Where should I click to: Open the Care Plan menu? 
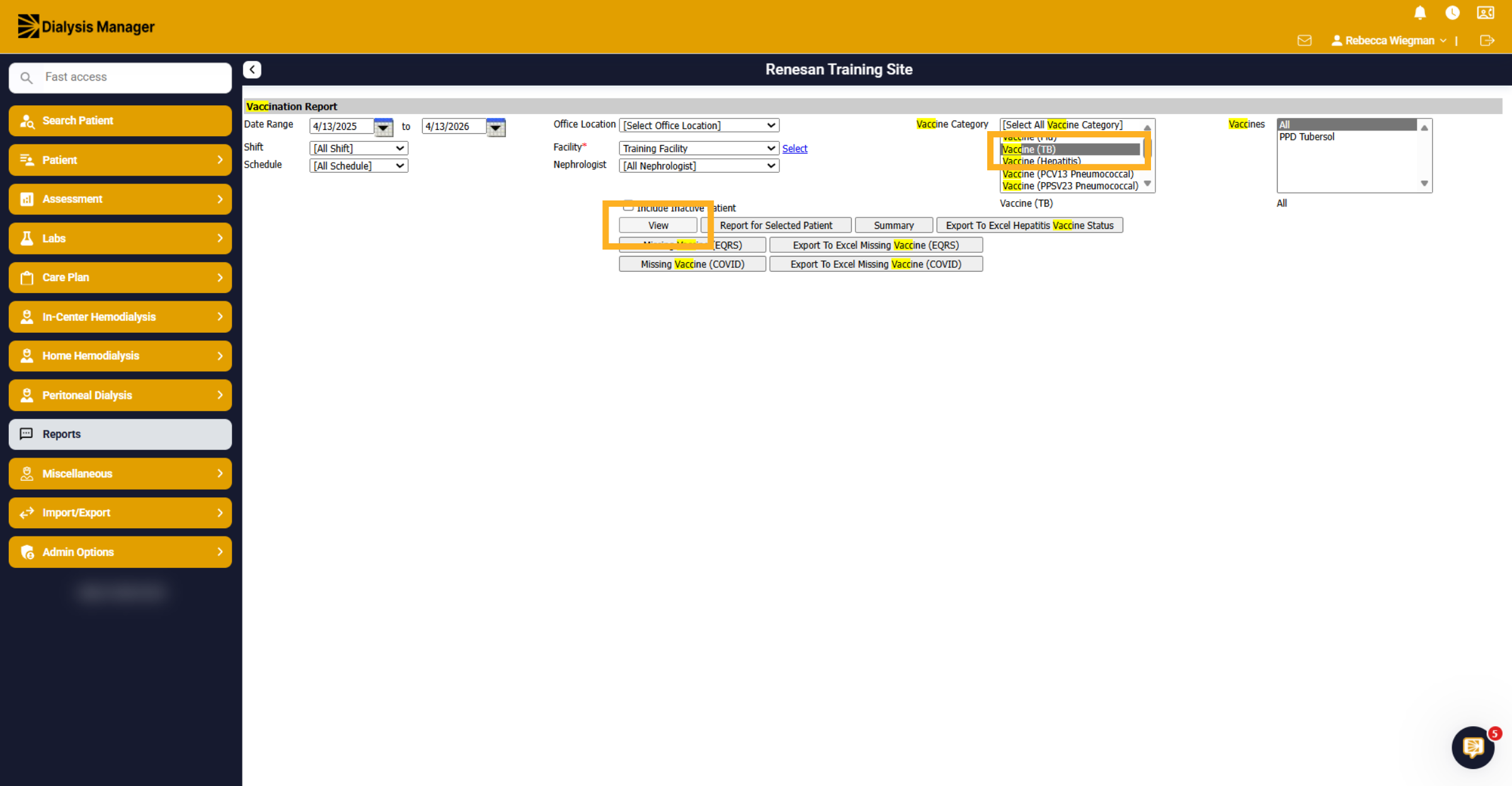120,277
